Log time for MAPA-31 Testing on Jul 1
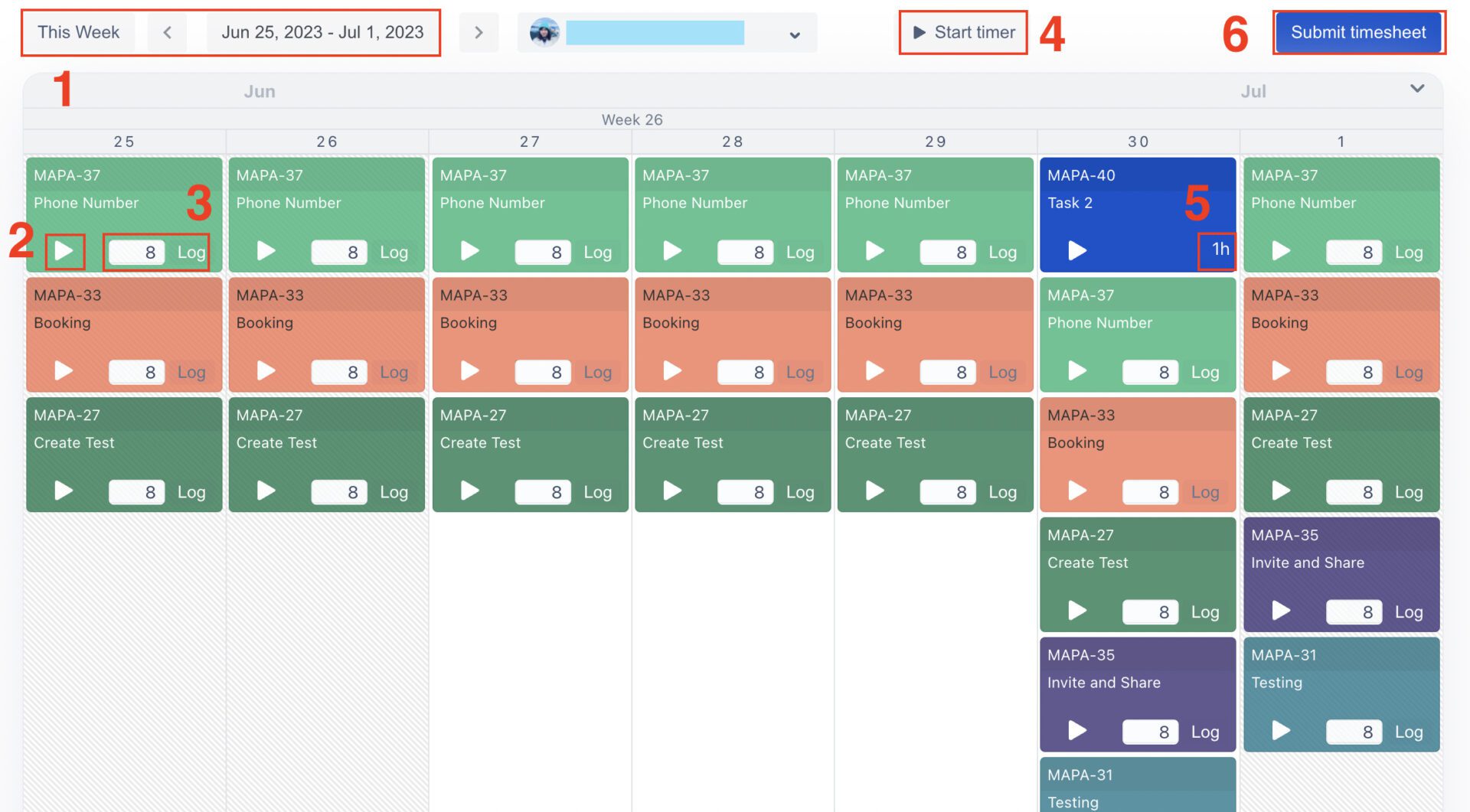This screenshot has width=1470, height=812. tap(1409, 732)
